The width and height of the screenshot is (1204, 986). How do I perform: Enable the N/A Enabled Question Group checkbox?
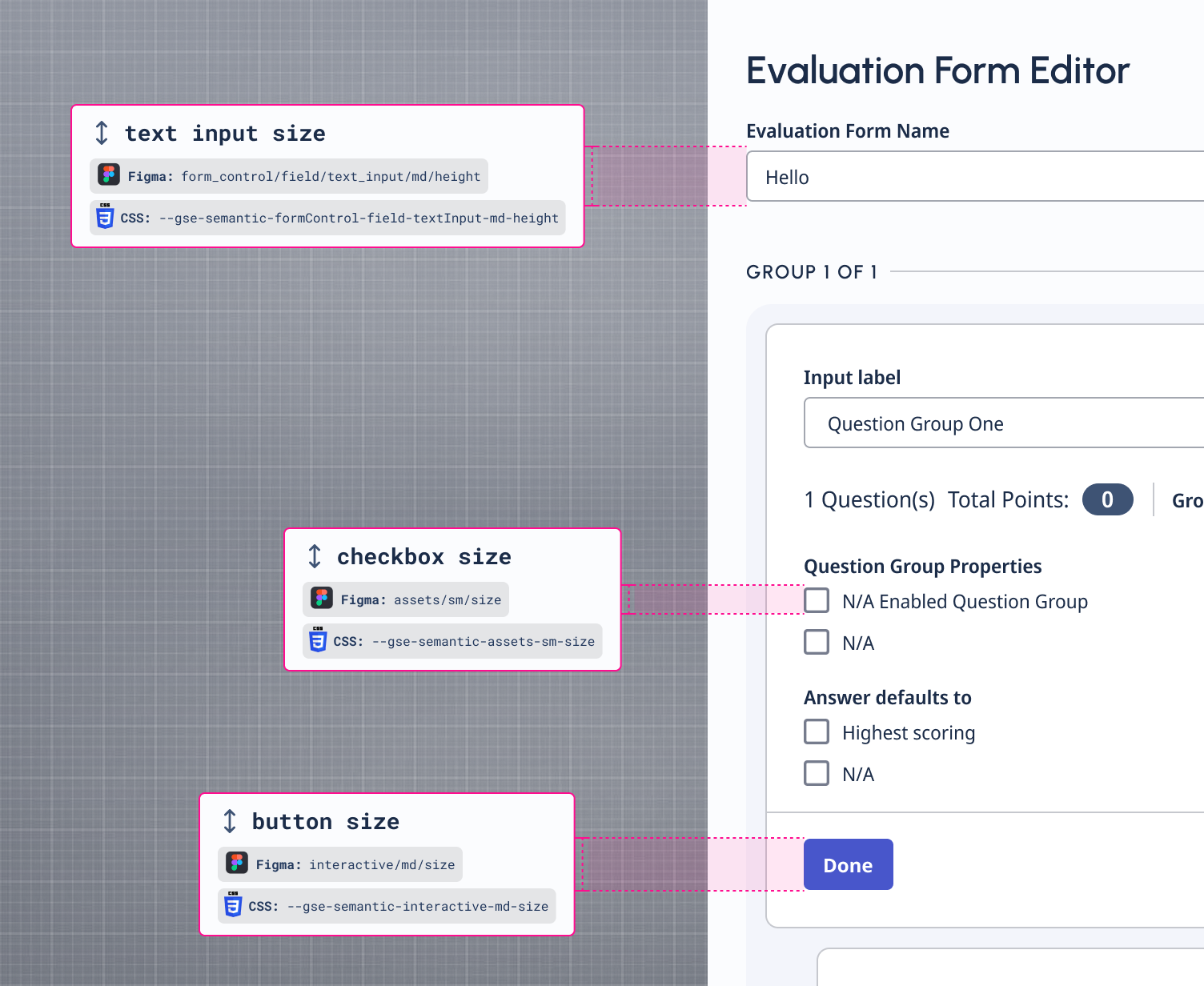817,601
